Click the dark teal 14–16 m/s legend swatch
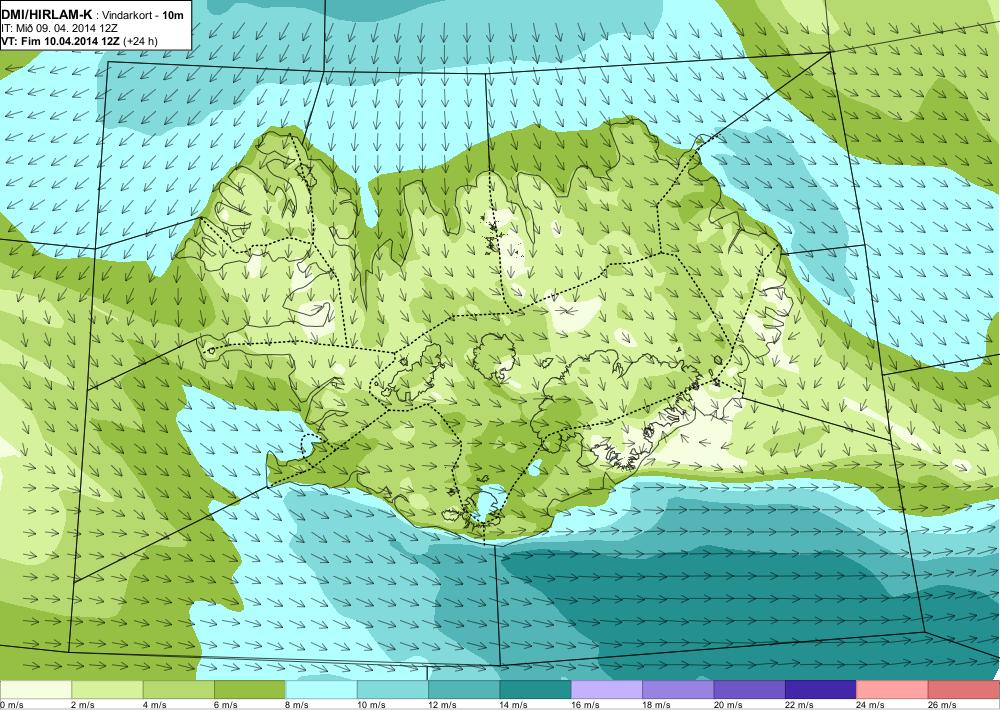 (x=536, y=690)
